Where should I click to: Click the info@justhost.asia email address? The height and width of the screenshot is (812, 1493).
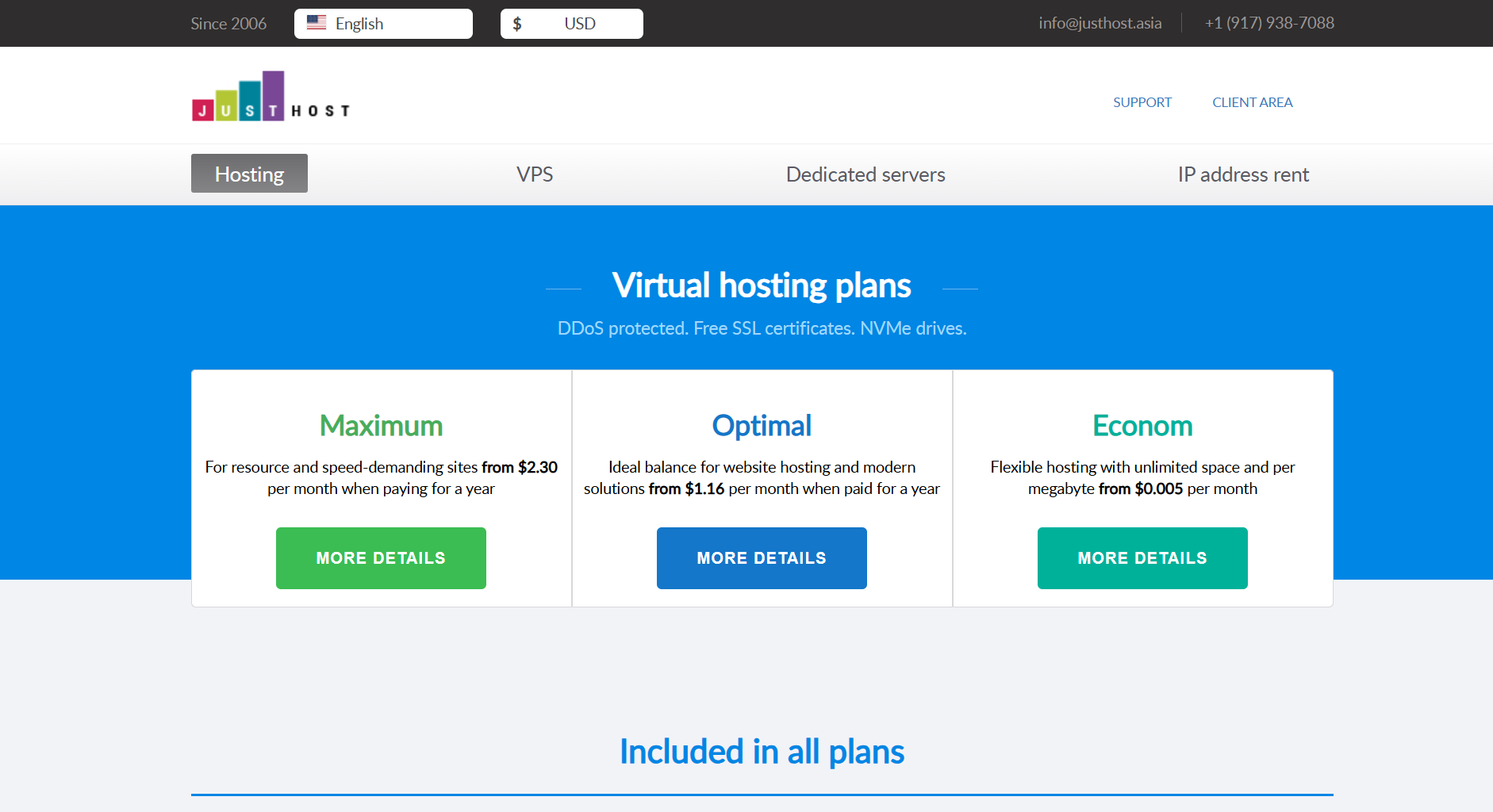(x=1100, y=23)
